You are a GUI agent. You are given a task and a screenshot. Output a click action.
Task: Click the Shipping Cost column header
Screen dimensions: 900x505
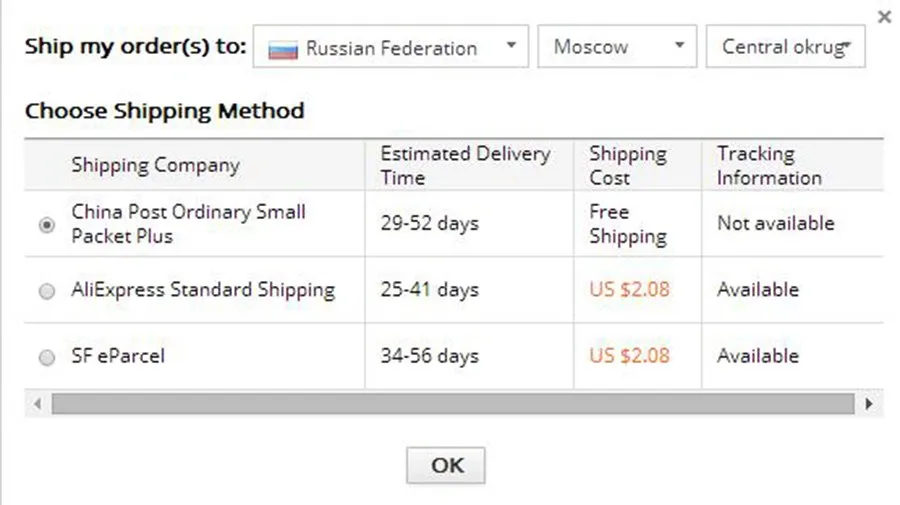[x=627, y=166]
